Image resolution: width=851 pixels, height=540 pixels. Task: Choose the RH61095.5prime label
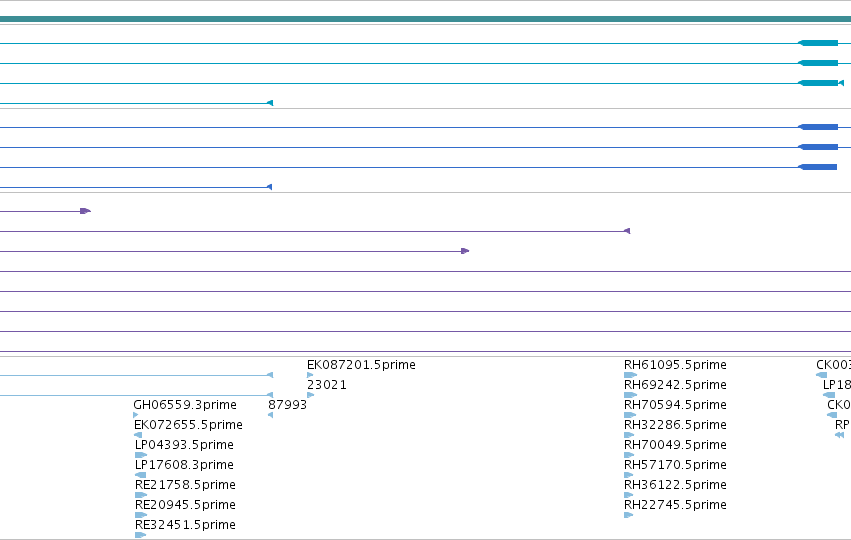(x=675, y=365)
